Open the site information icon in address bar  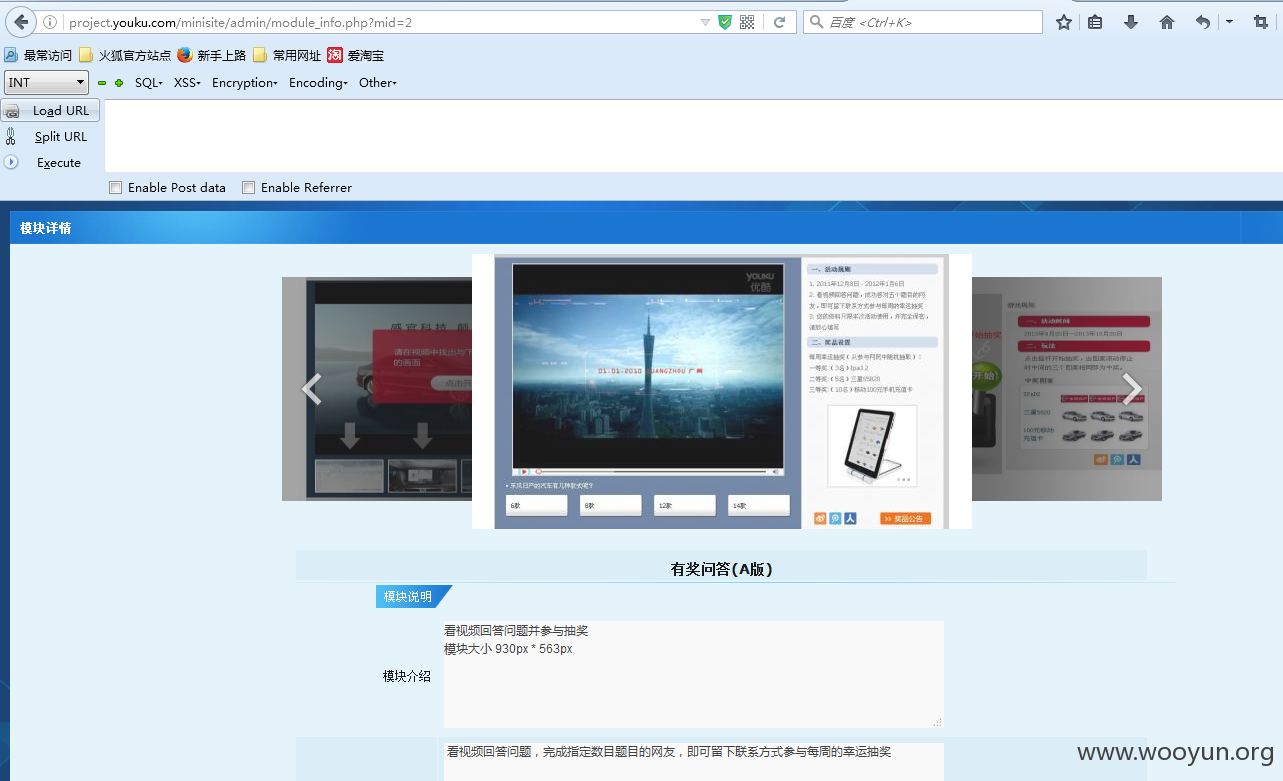pos(50,22)
